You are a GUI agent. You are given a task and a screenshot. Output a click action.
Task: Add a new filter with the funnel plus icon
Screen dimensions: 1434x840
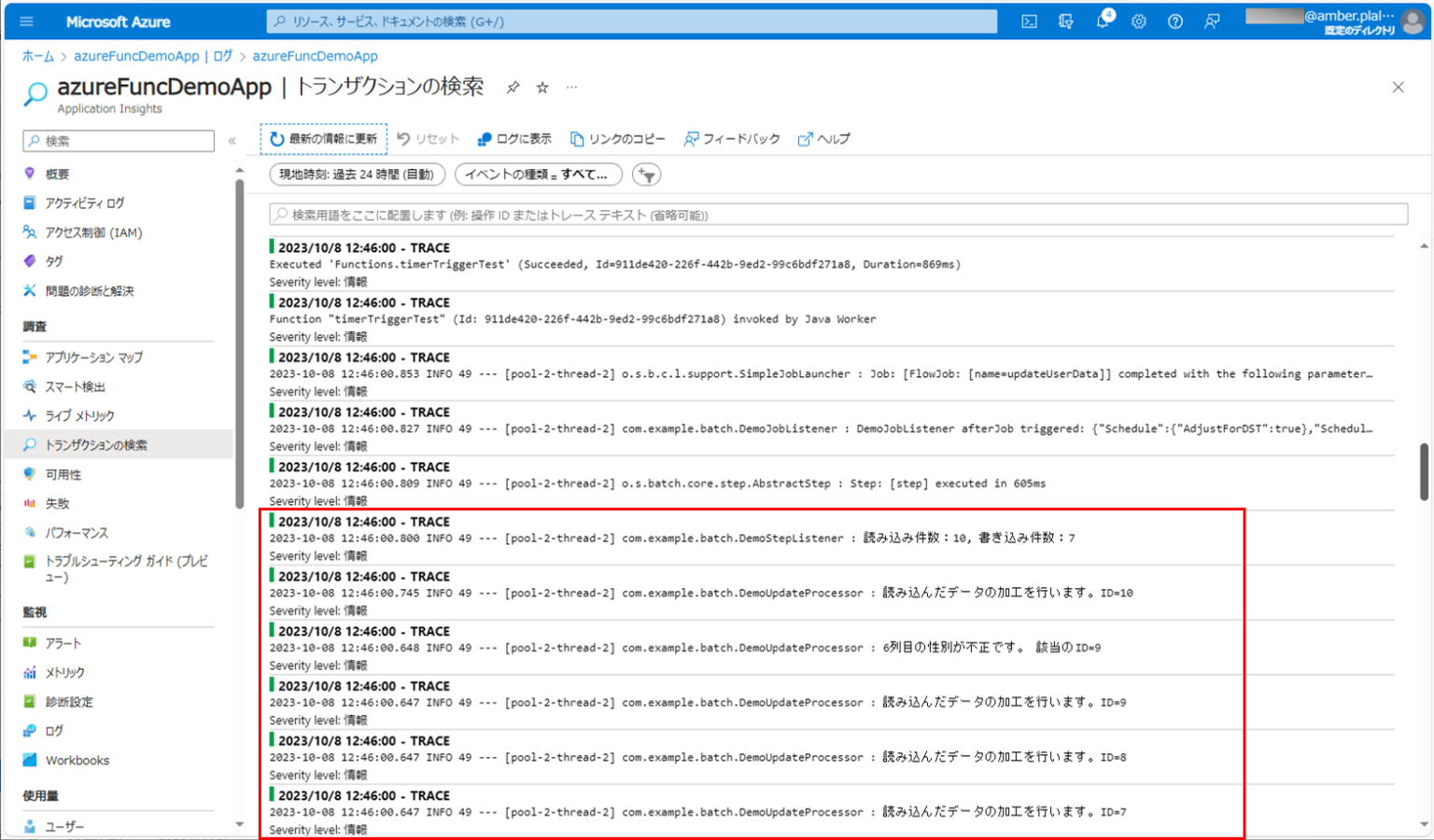click(x=646, y=174)
